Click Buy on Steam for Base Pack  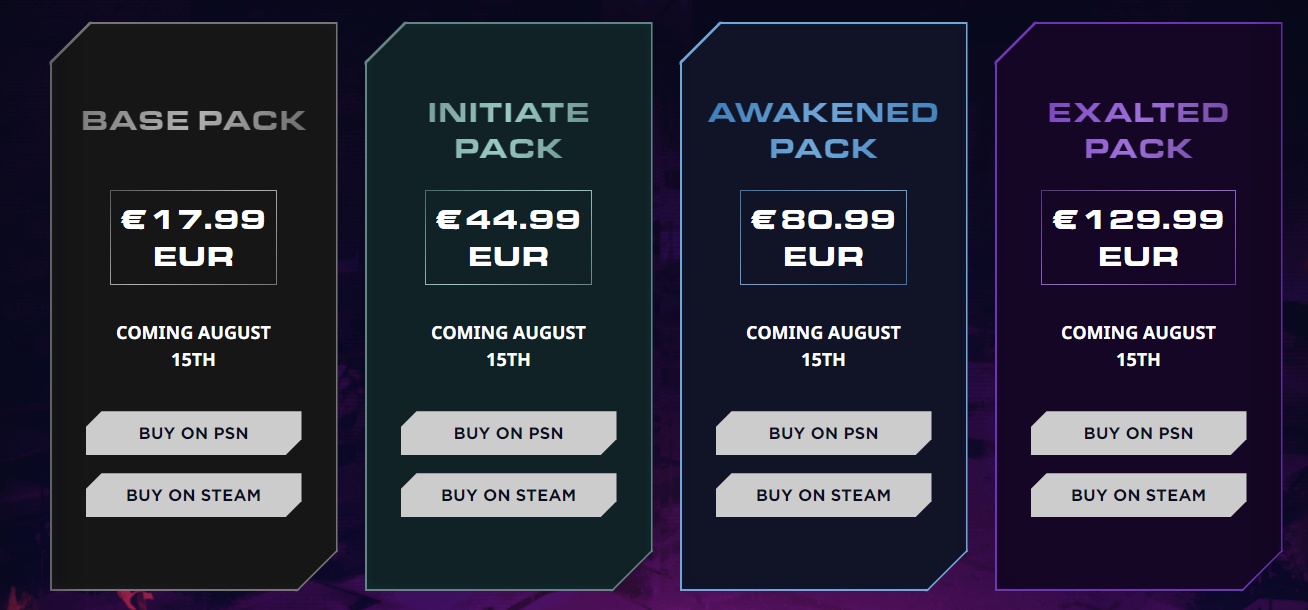point(193,495)
